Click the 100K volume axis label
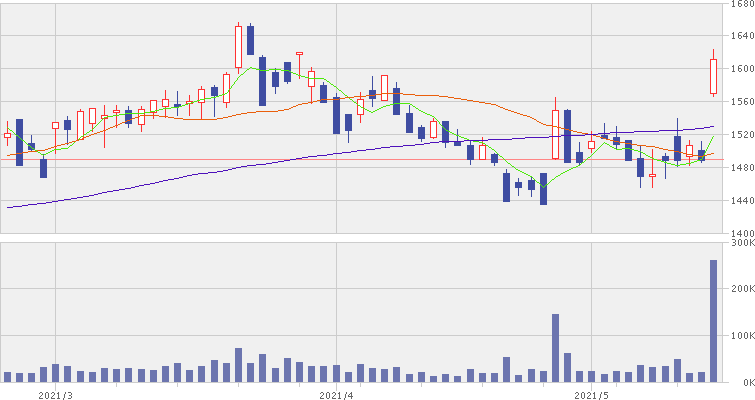The height and width of the screenshot is (400, 755). pyautogui.click(x=741, y=336)
